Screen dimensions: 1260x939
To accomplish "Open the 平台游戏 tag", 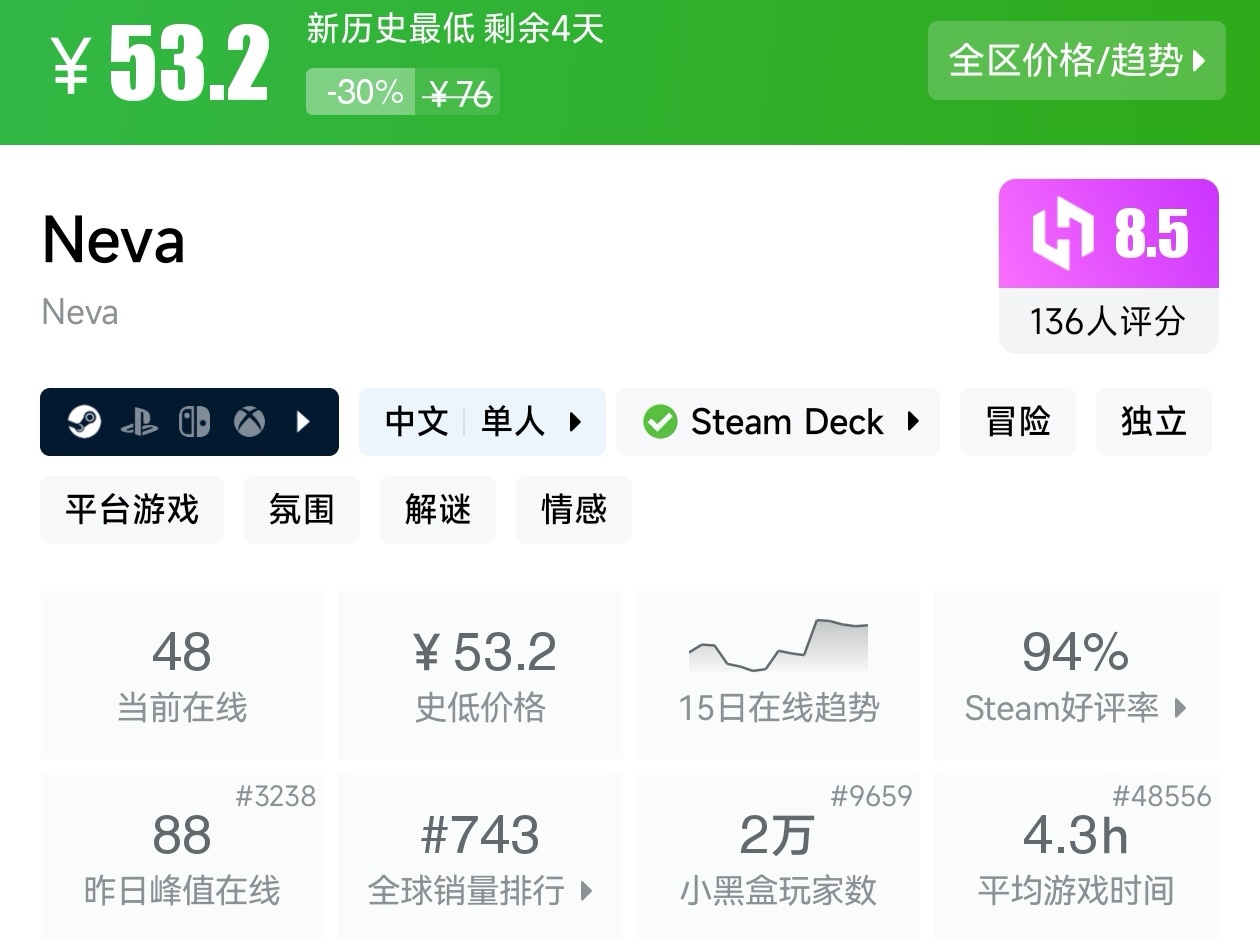I will (x=132, y=510).
